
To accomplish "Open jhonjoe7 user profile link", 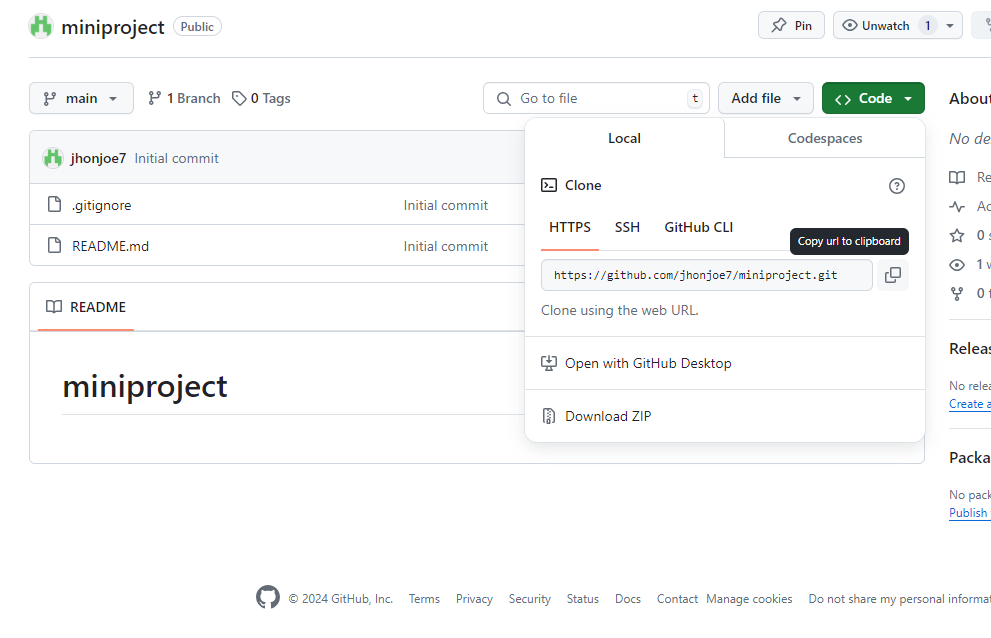I will (98, 158).
